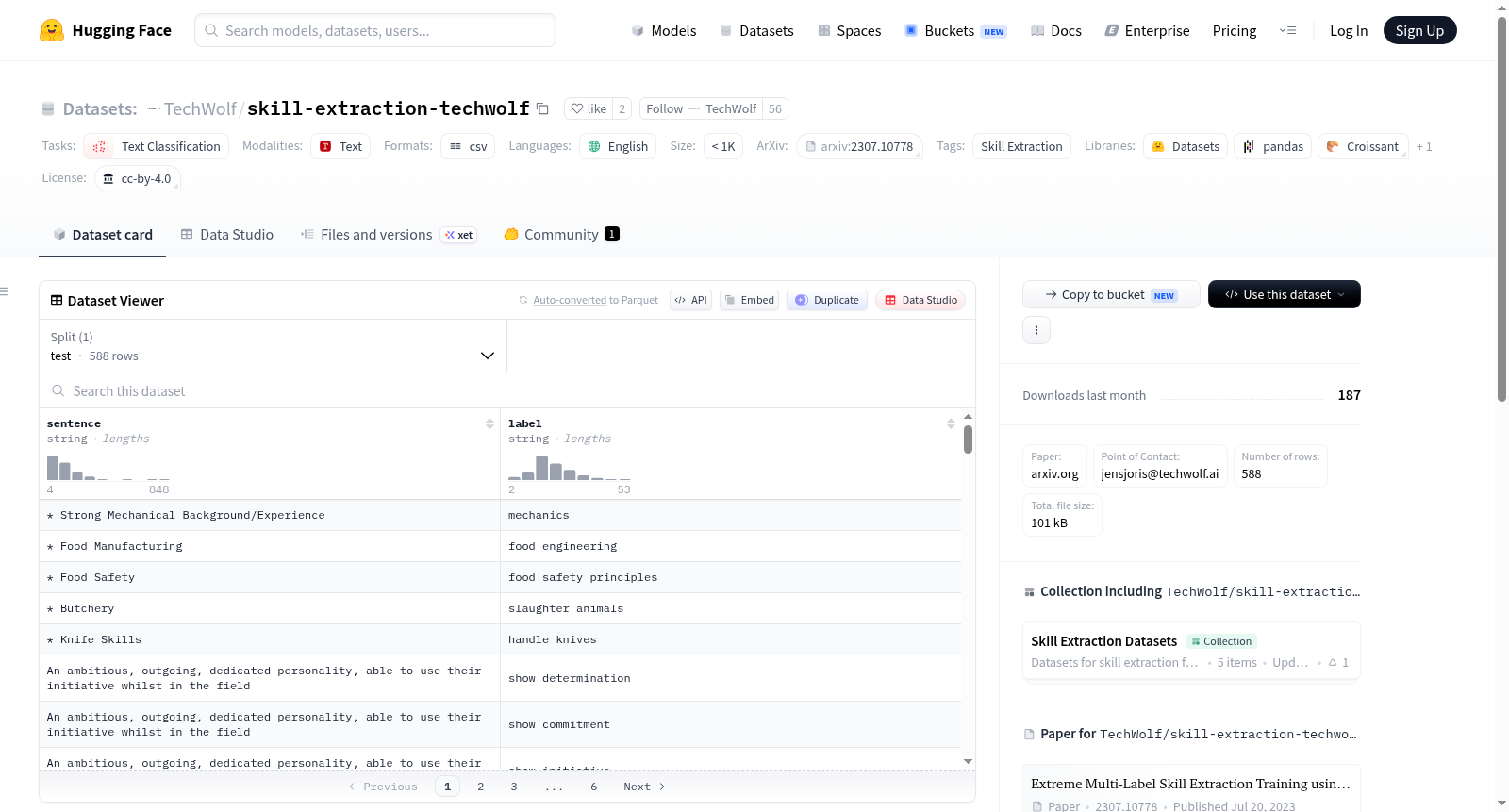
Task: Expand the Split test dropdown
Action: click(x=273, y=346)
